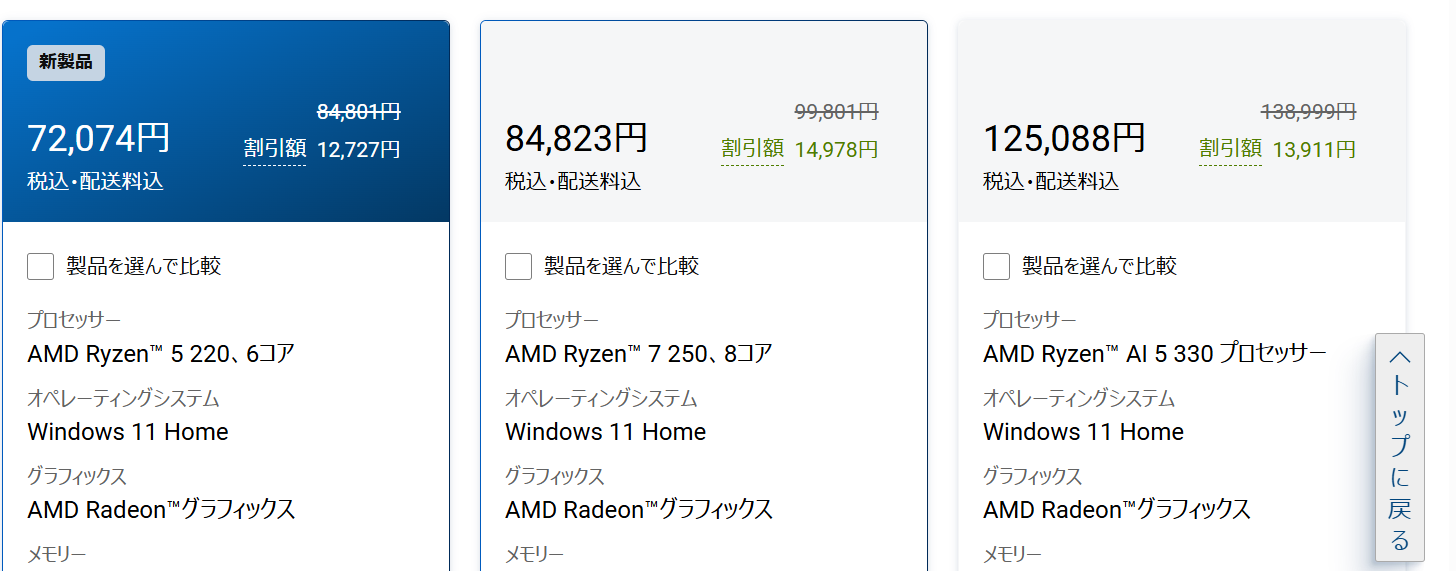Viewport: 1456px width, 571px height.
Task: Click the 125,088円 price
Action: [1065, 138]
